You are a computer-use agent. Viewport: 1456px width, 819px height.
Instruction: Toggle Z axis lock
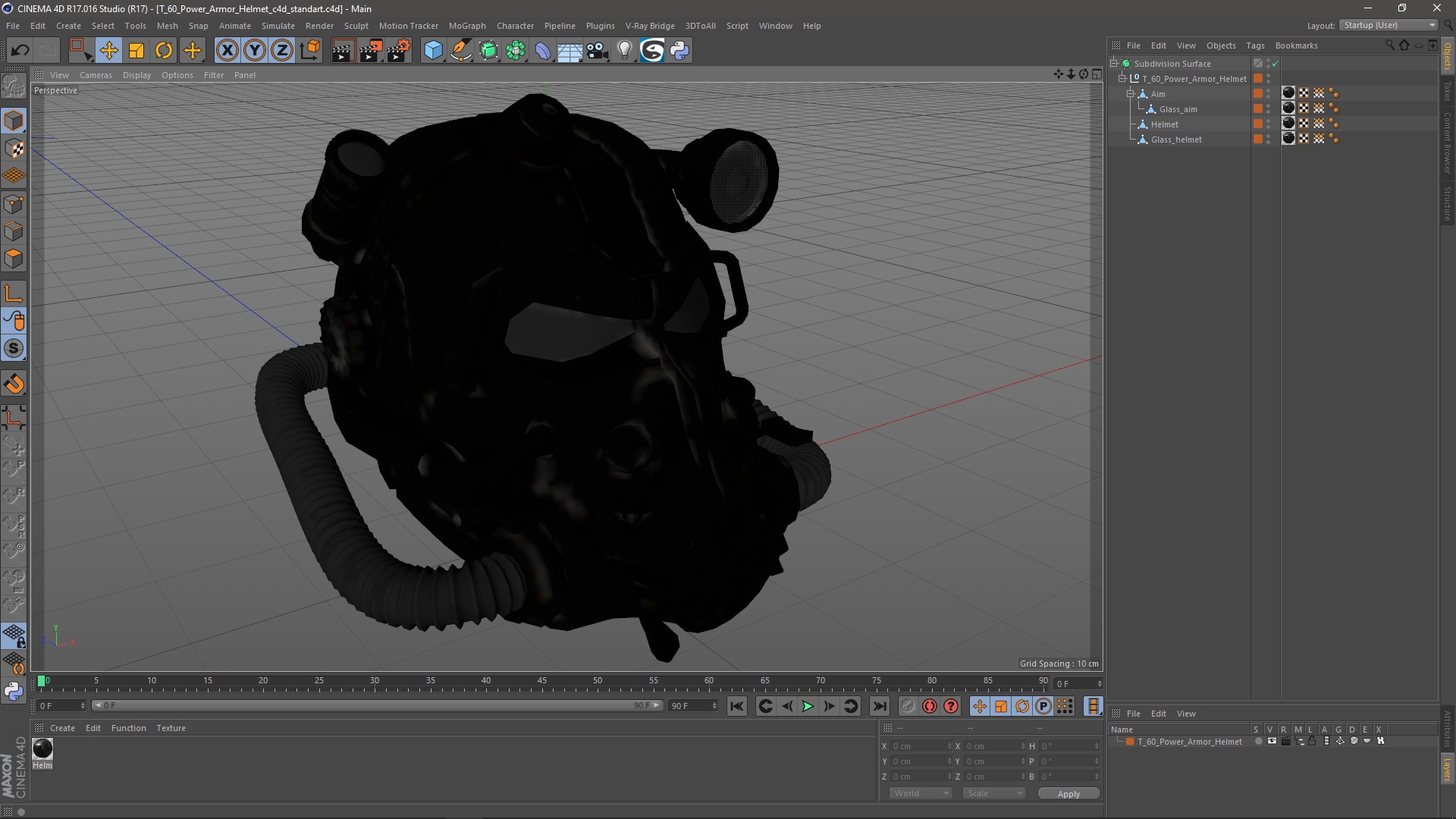(x=282, y=51)
